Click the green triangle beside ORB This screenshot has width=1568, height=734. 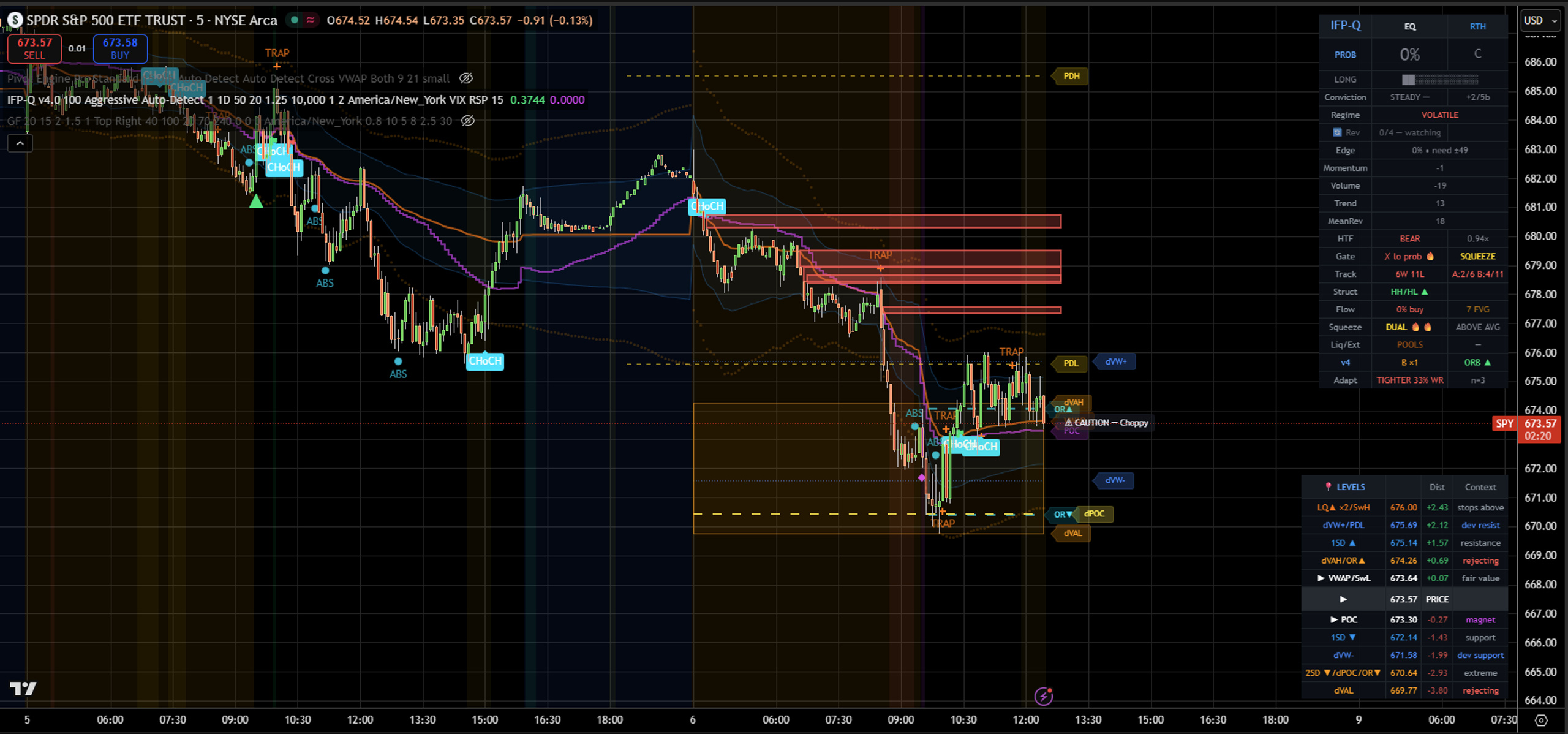(1488, 363)
